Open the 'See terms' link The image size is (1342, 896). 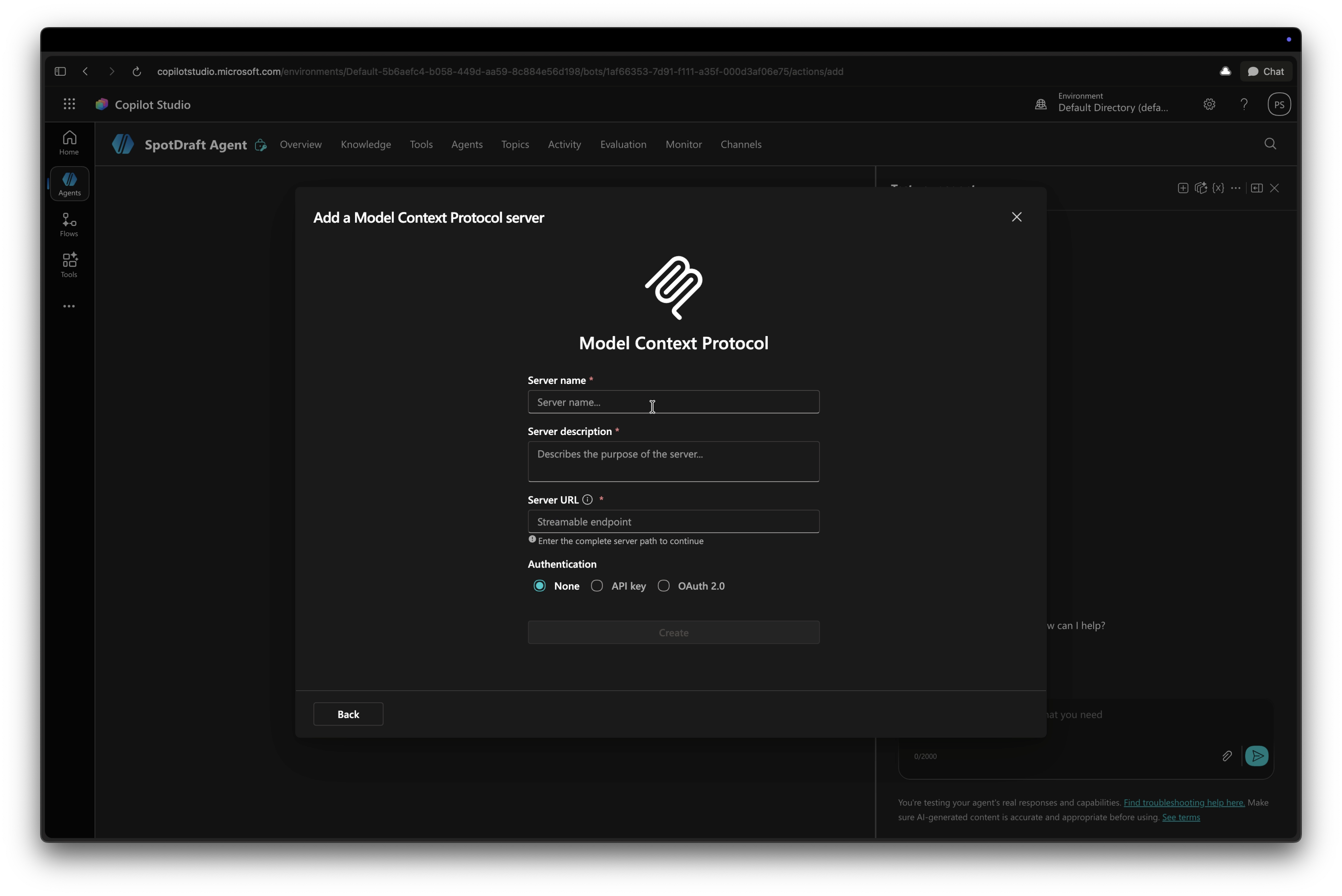pos(1181,818)
